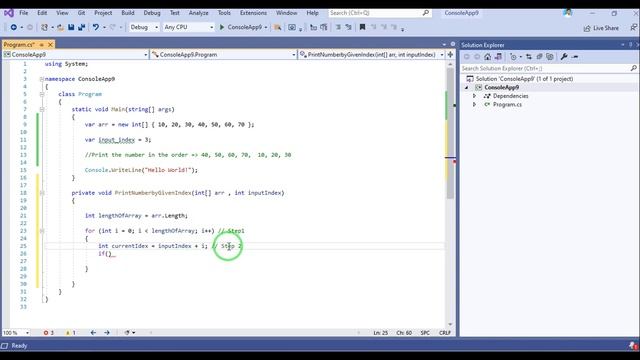Collapse the namespace ConsoleApp9 block
The height and width of the screenshot is (360, 640).
click(41, 79)
